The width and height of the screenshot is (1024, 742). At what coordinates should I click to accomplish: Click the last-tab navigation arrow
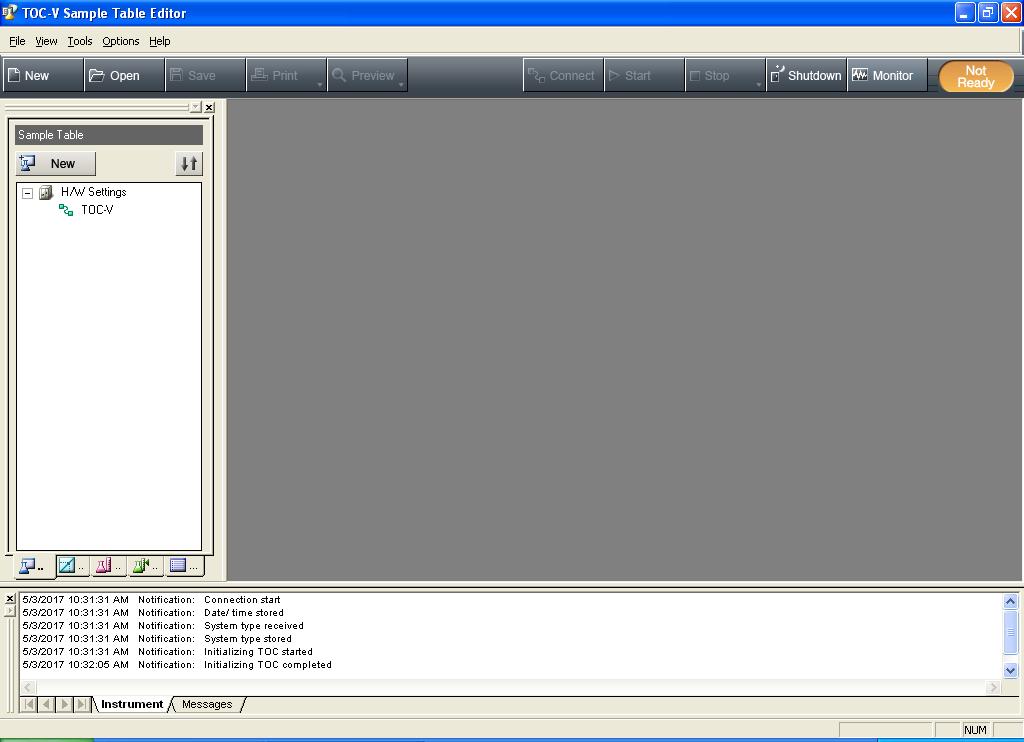[x=81, y=704]
